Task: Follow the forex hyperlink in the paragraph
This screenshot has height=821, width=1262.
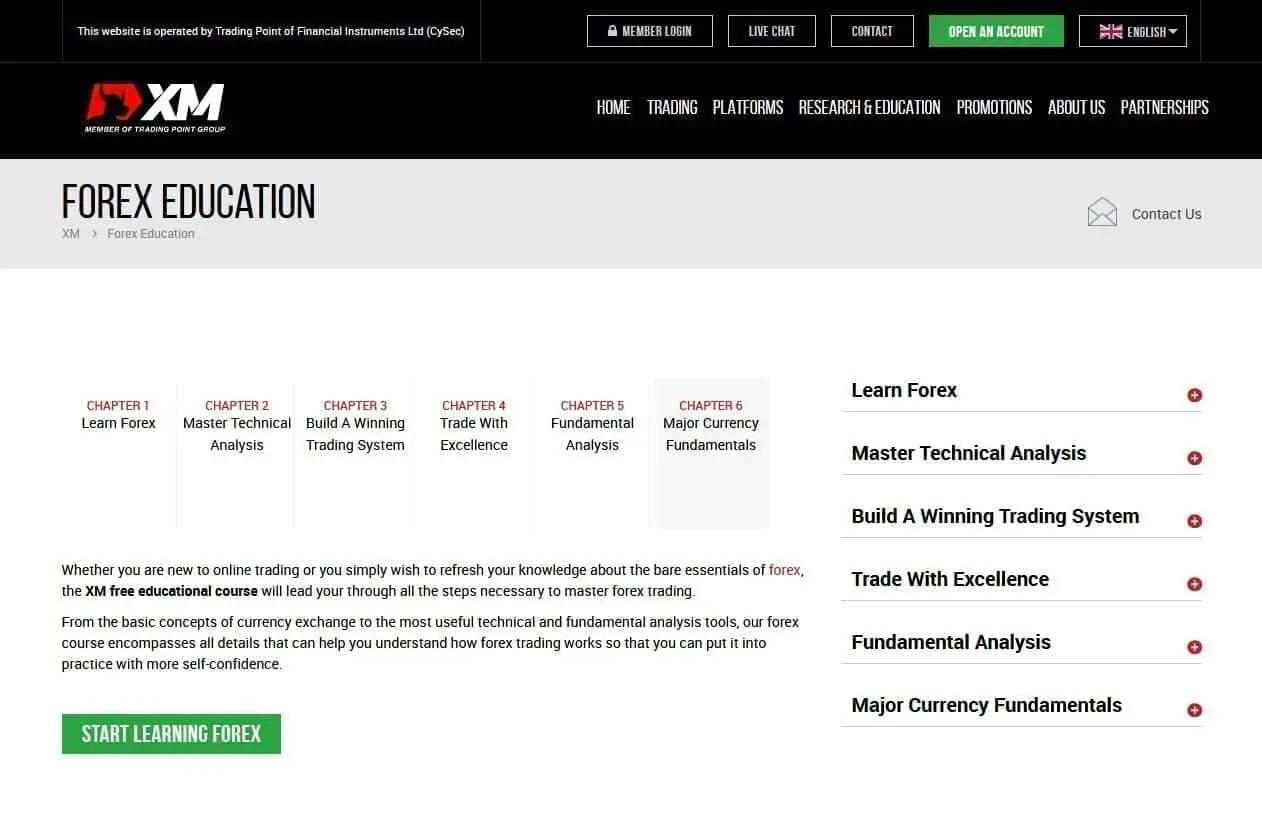Action: point(783,570)
